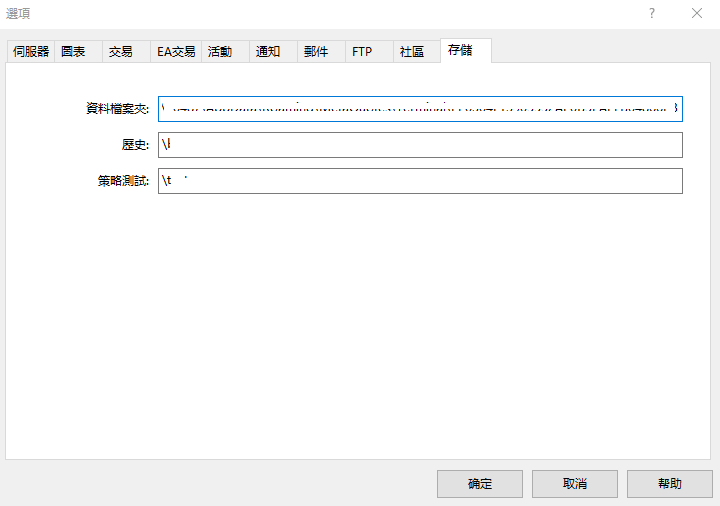This screenshot has width=720, height=506.
Task: Click the 資料檔案夾 path field
Action: click(420, 109)
